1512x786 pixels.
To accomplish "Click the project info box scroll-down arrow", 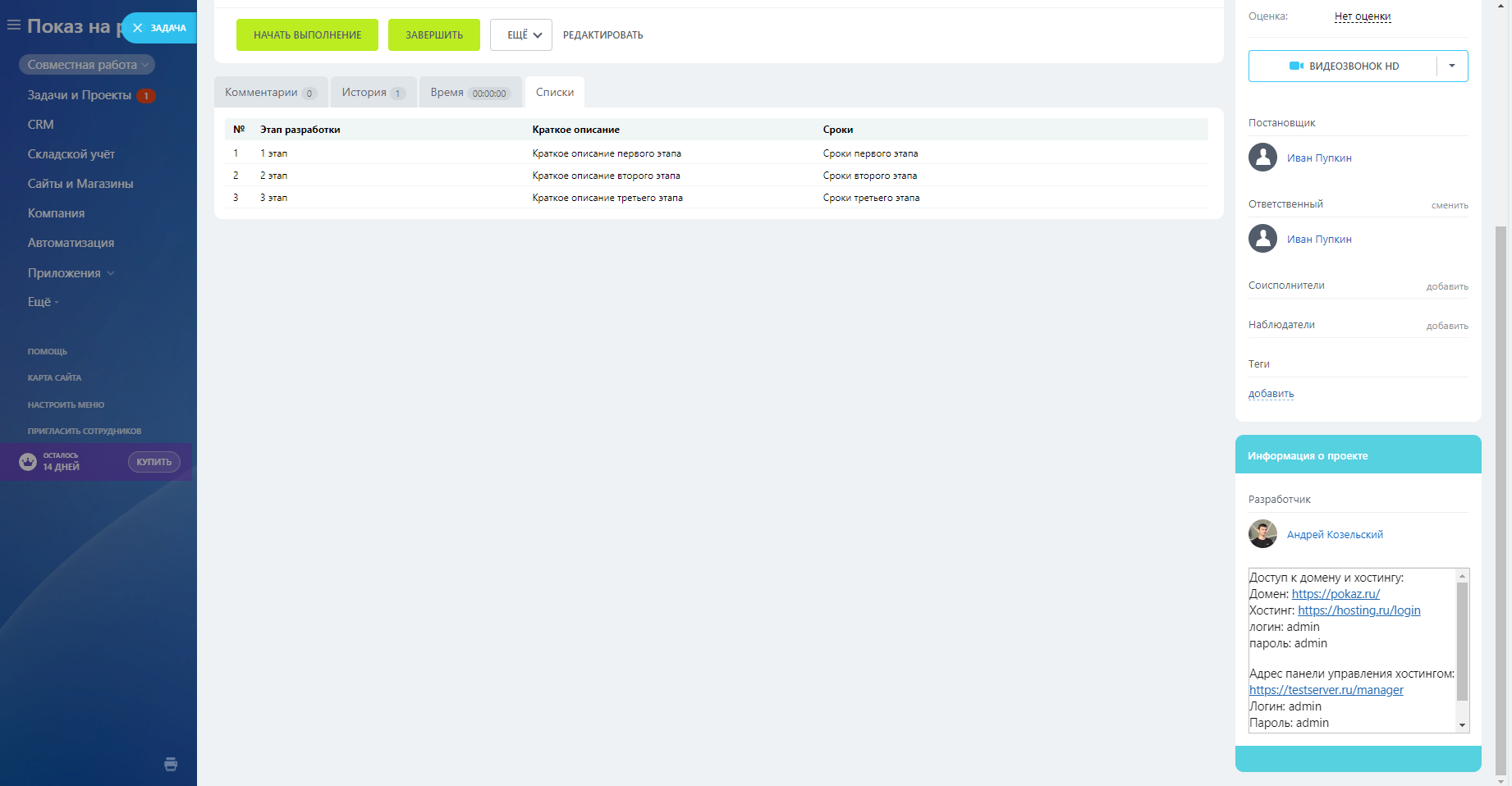I will (1462, 725).
